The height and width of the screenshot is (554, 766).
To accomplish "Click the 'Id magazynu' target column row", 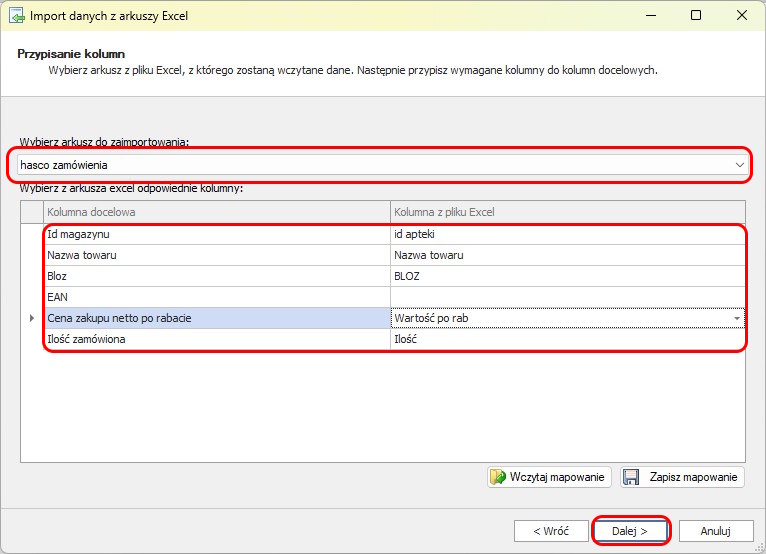I will [x=216, y=234].
